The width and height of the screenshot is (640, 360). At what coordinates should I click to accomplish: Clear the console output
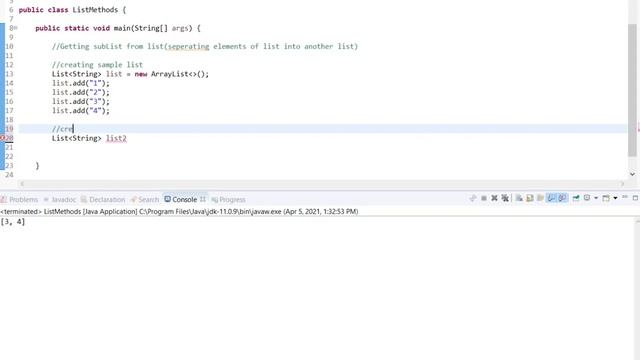click(x=519, y=198)
